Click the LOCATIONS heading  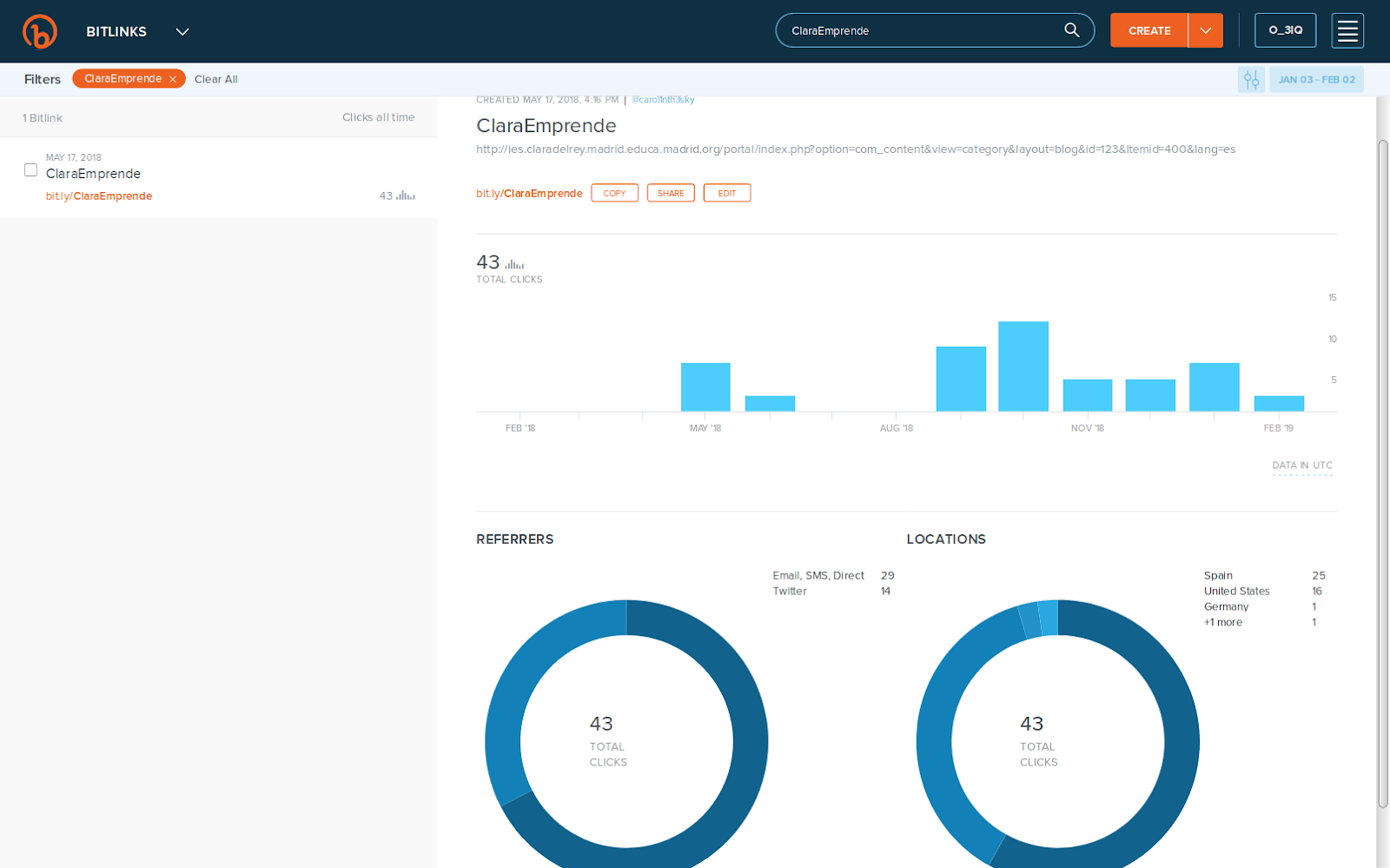point(946,540)
